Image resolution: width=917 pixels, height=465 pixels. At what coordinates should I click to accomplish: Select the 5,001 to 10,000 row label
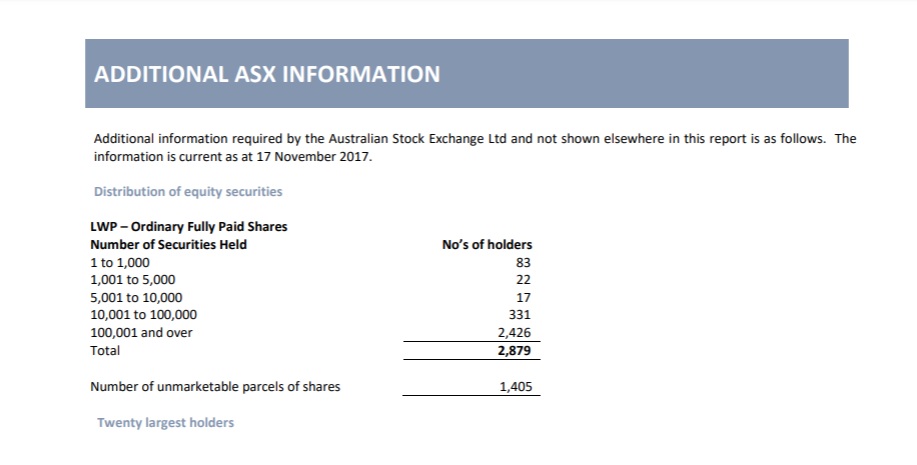[x=136, y=298]
